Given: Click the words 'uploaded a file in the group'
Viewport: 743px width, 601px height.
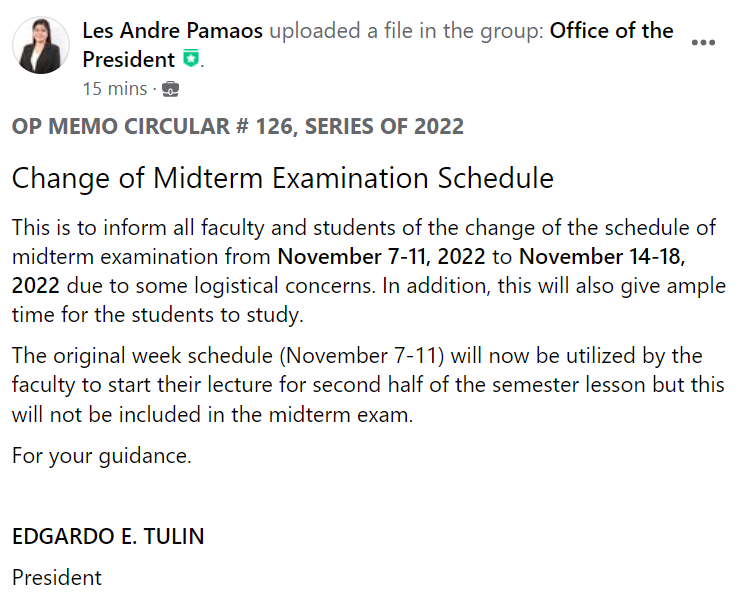Looking at the screenshot, I should 406,31.
